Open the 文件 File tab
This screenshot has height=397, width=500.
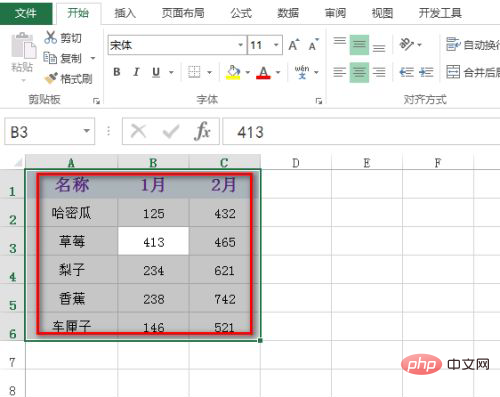[26, 13]
